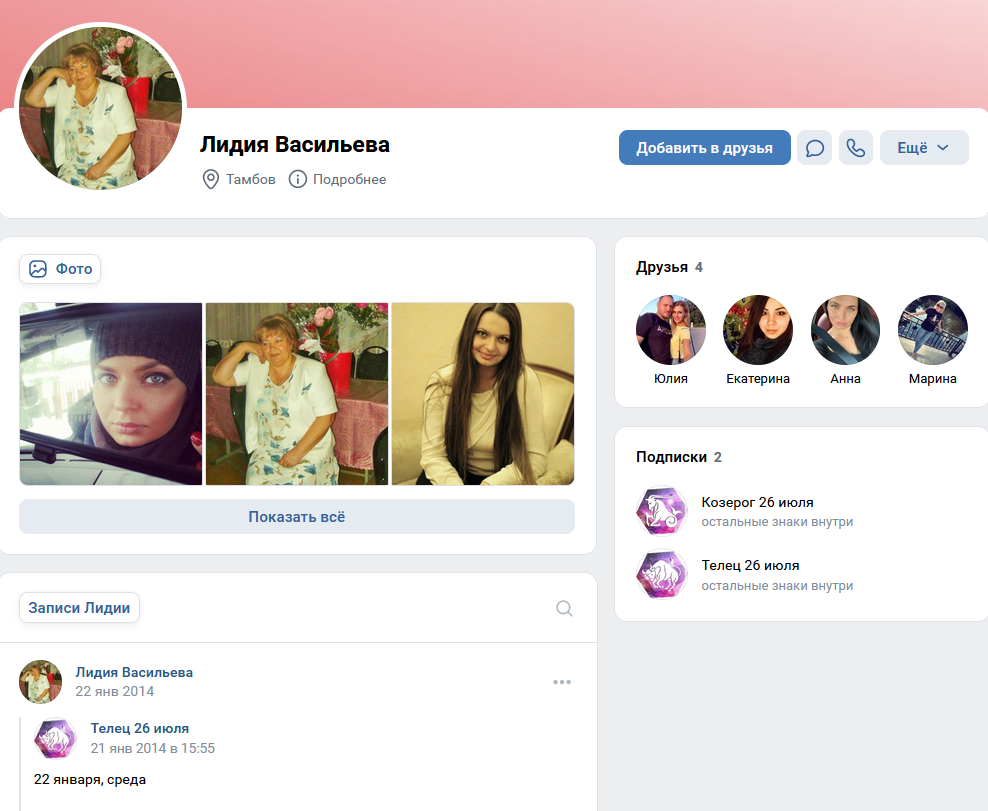Click the Лидия Васильева post author link
Image resolution: width=988 pixels, height=811 pixels.
click(x=134, y=672)
